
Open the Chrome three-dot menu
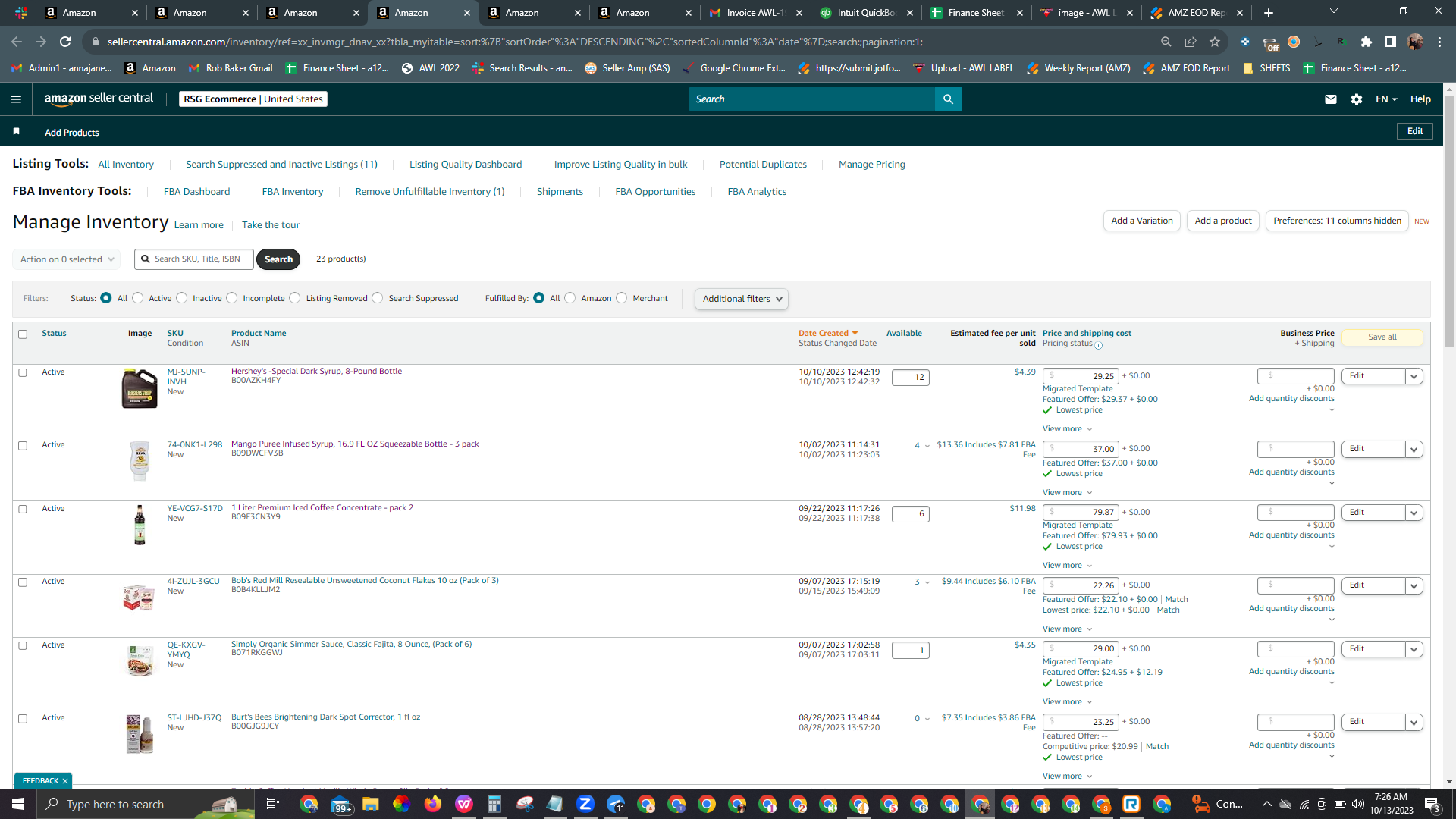pyautogui.click(x=1439, y=42)
